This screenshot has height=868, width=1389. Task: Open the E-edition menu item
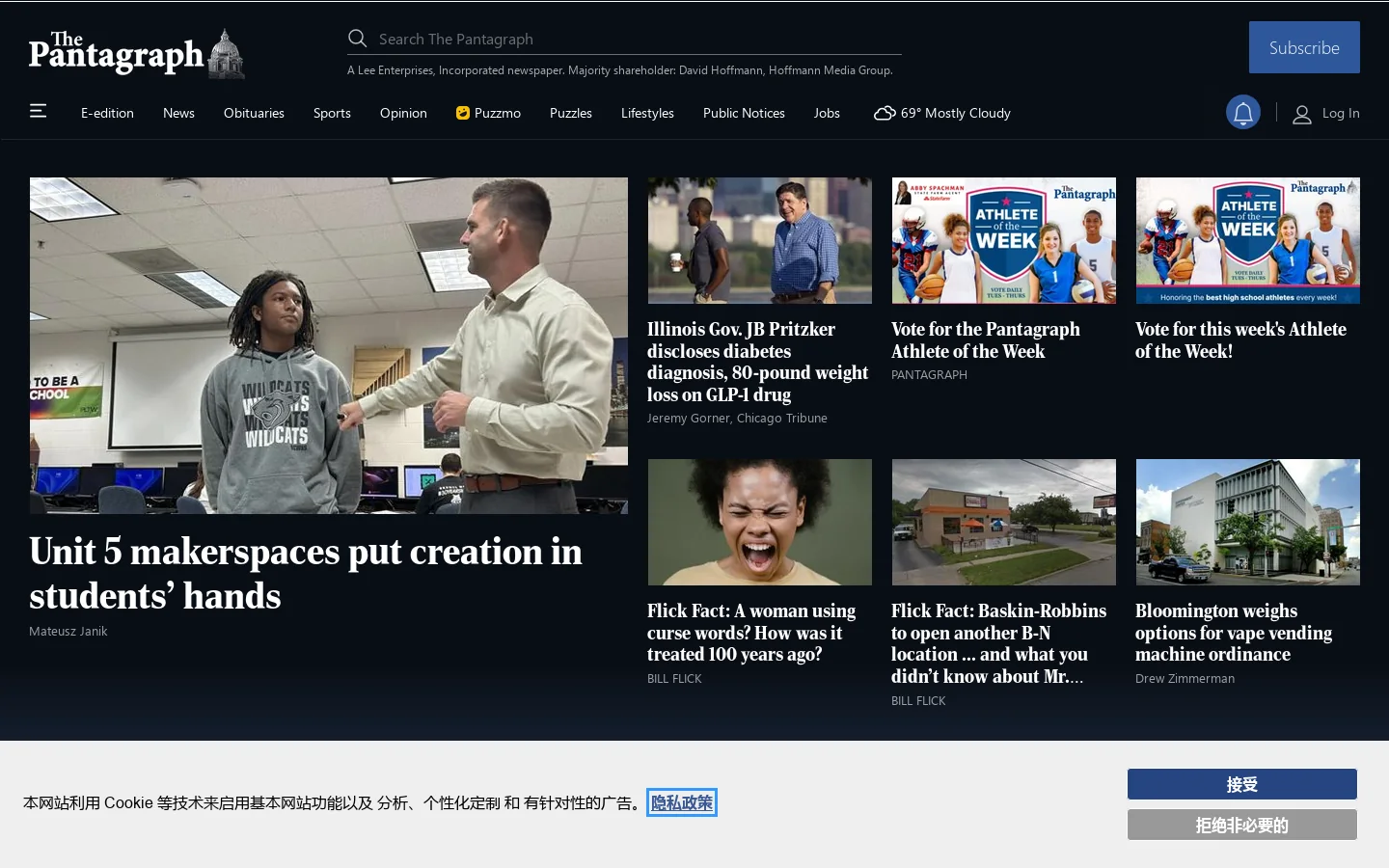tap(107, 113)
